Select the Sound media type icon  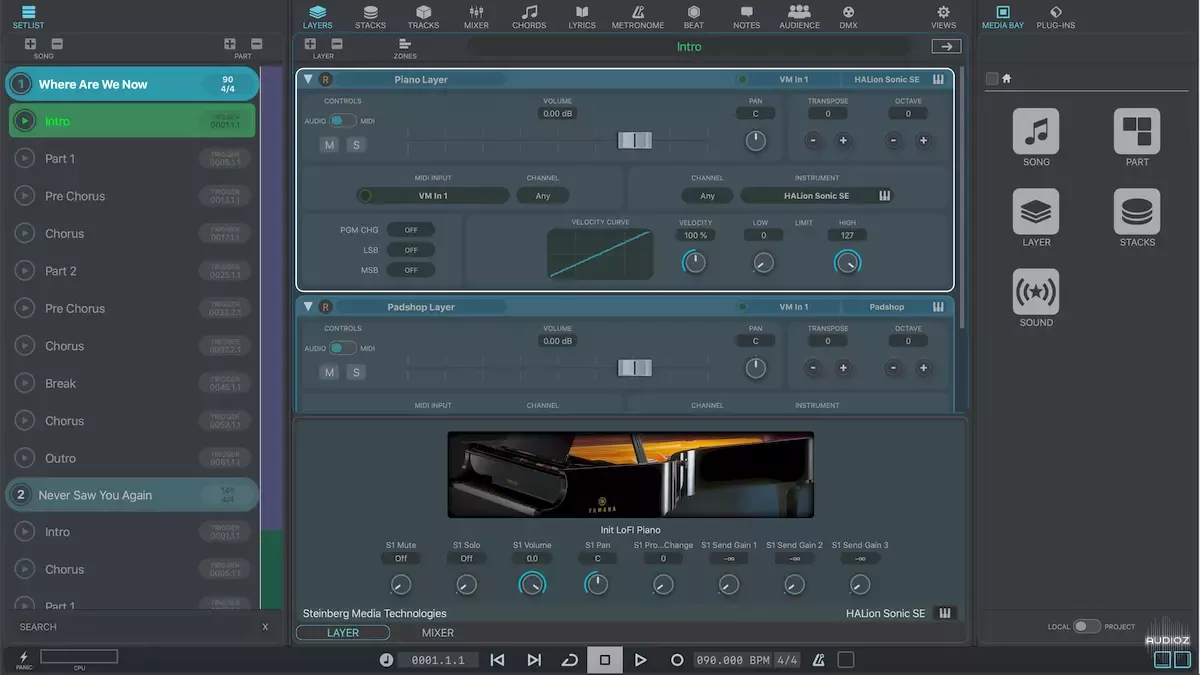pyautogui.click(x=1036, y=291)
